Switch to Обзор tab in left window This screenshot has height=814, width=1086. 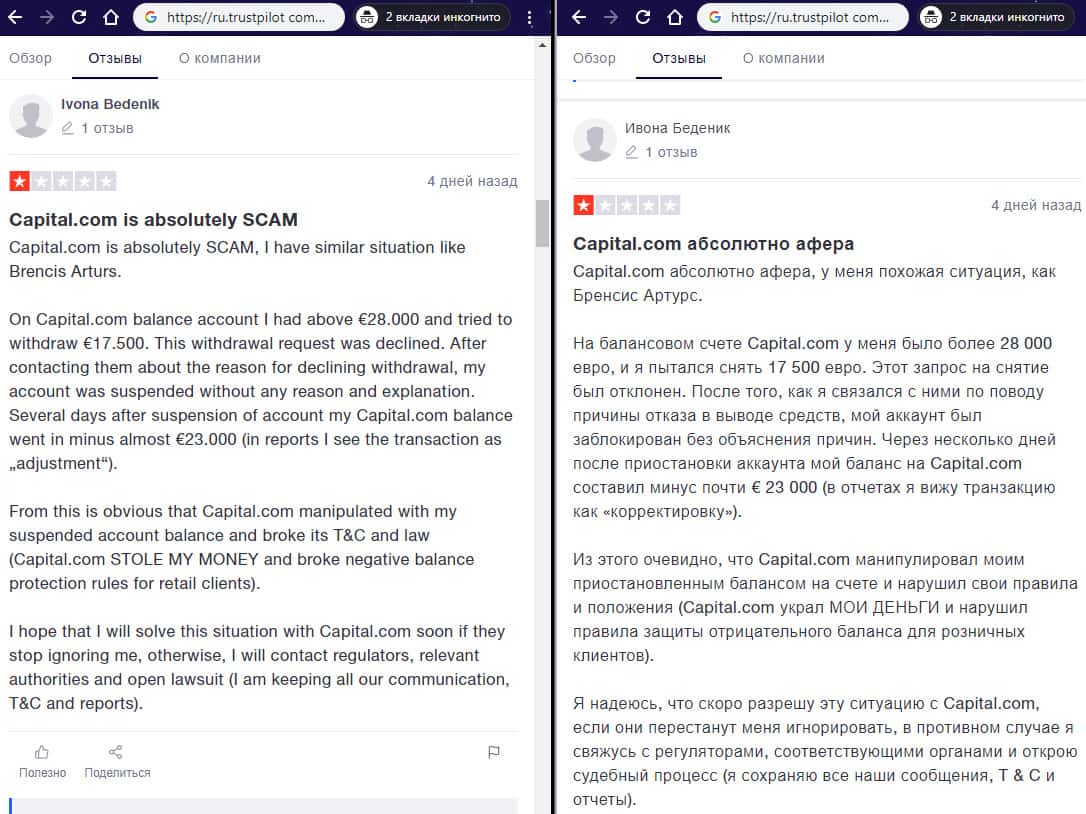[30, 58]
